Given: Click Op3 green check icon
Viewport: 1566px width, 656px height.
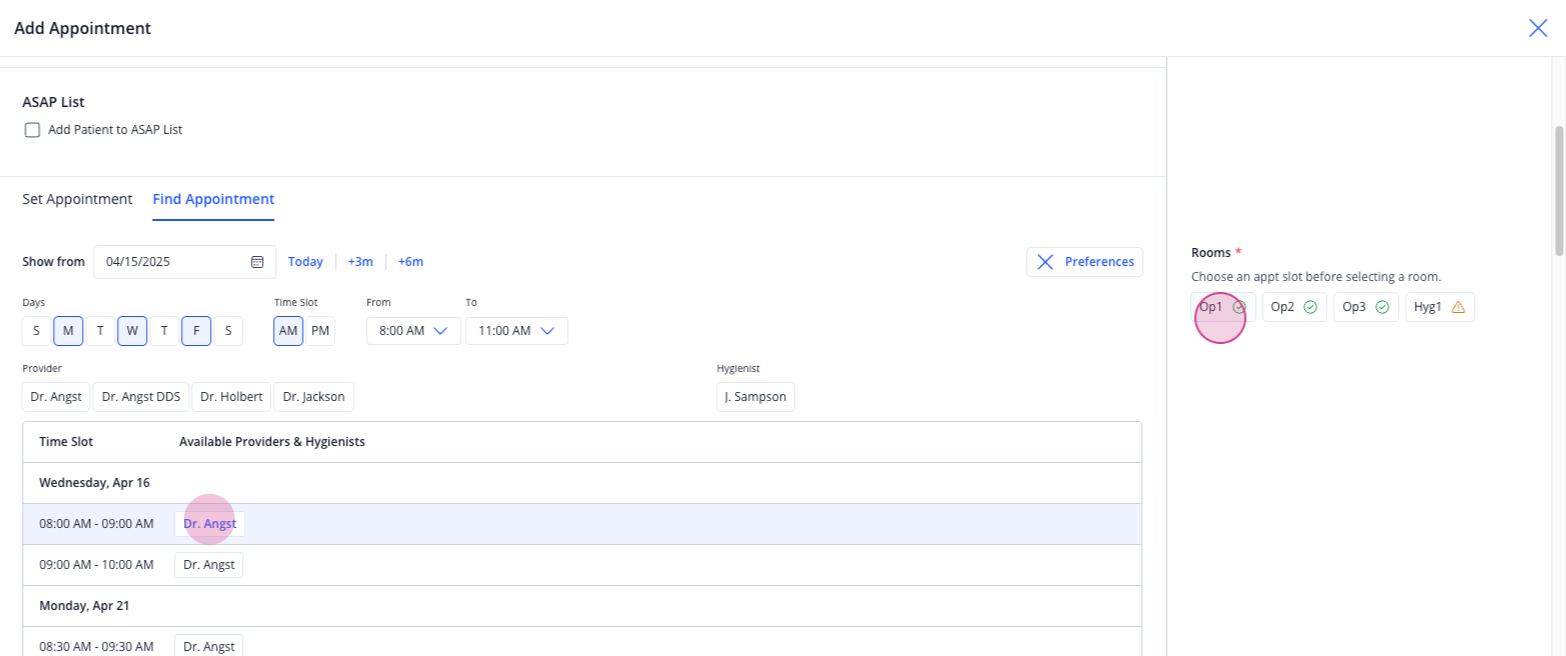Looking at the screenshot, I should tap(1383, 308).
